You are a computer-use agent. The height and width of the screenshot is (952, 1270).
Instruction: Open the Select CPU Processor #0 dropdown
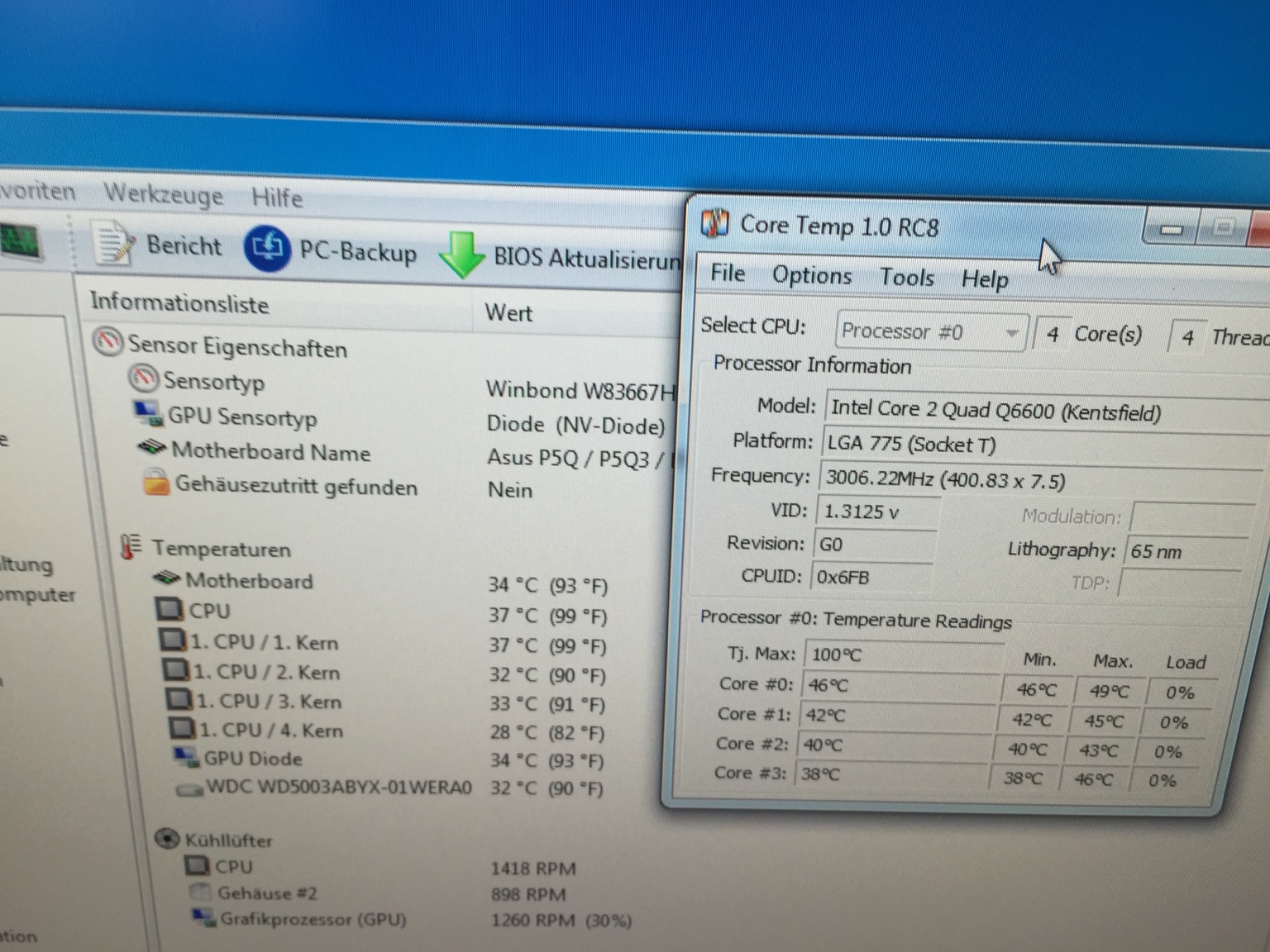(x=932, y=332)
